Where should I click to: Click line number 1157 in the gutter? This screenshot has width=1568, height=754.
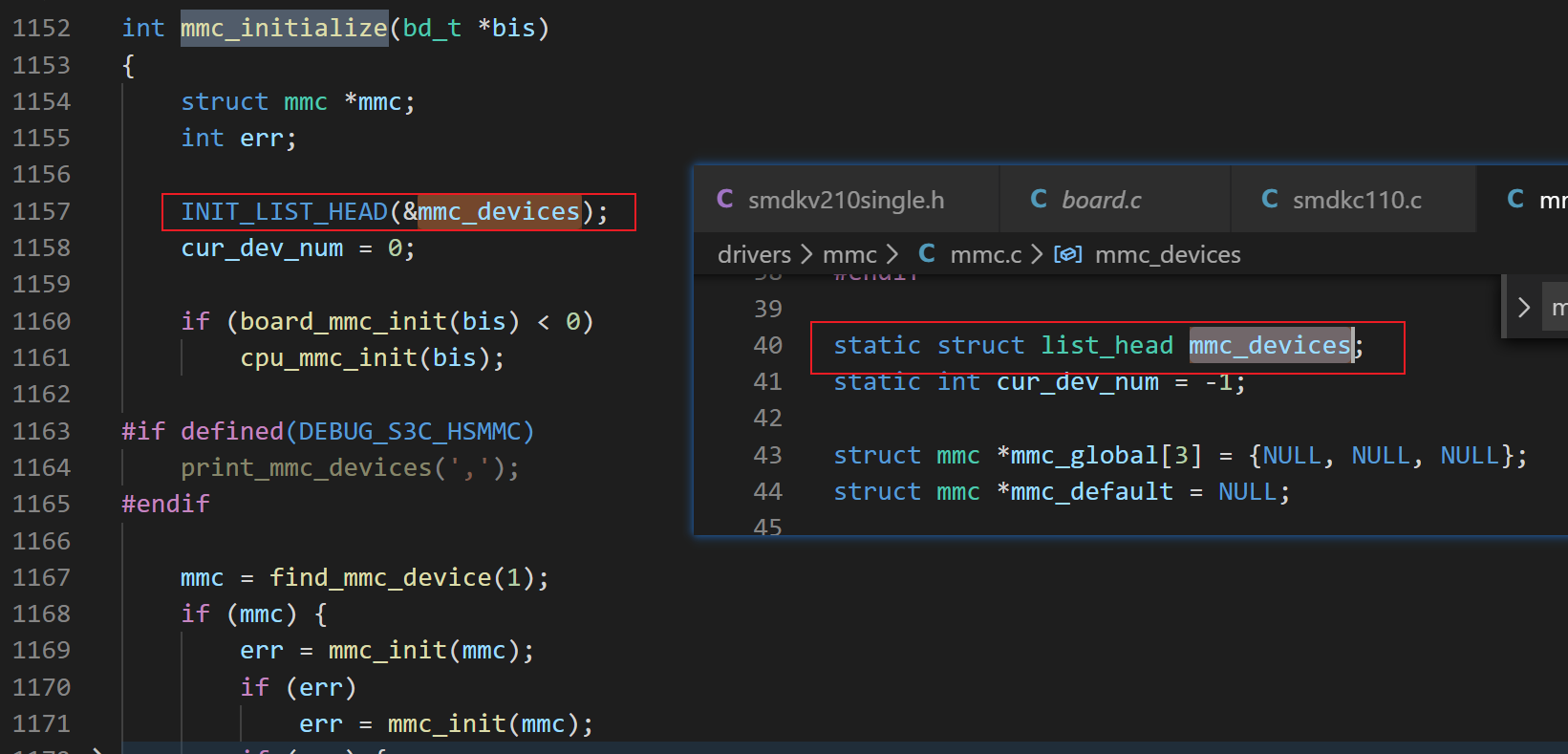point(41,211)
